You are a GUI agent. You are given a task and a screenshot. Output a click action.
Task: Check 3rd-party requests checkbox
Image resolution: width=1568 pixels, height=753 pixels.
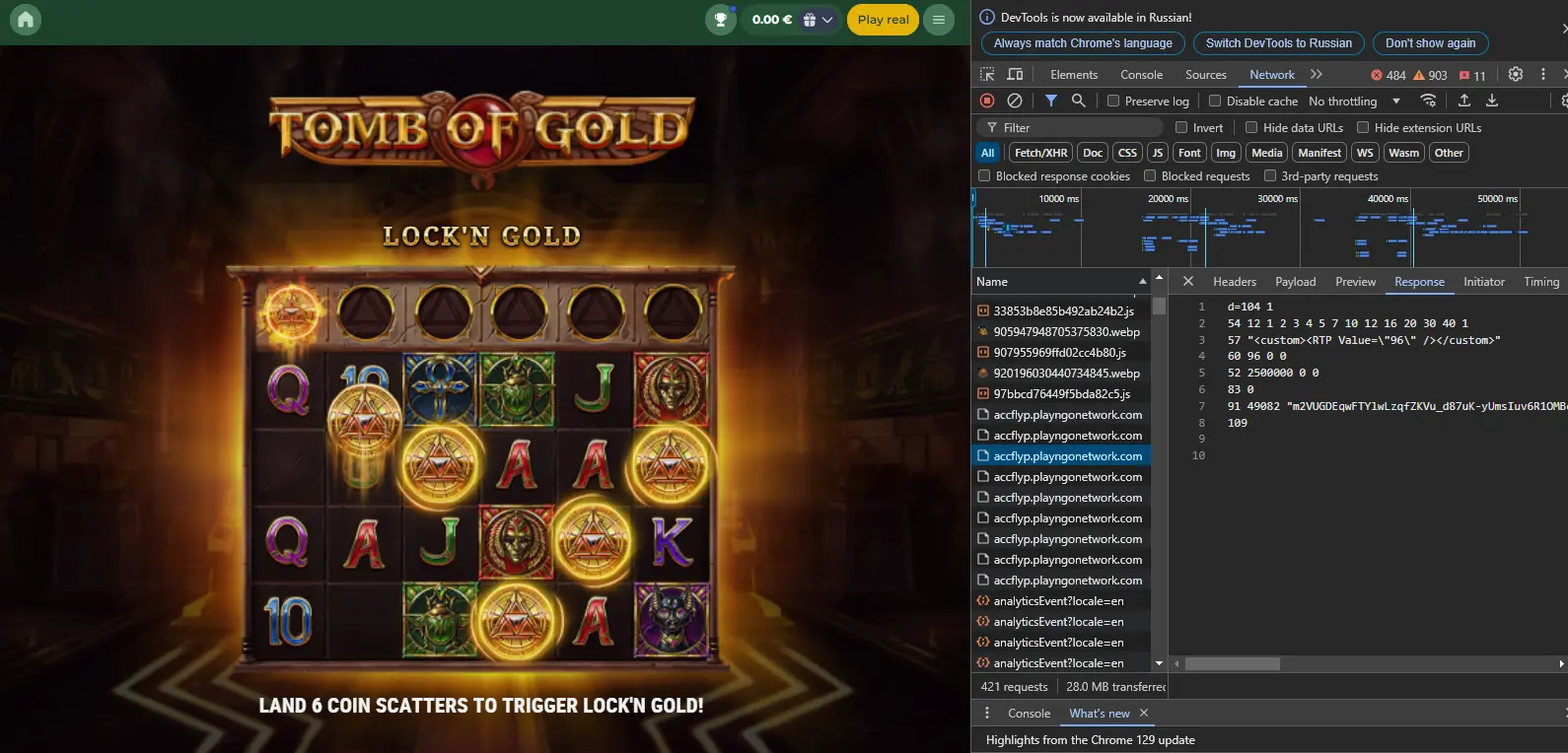coord(1270,175)
